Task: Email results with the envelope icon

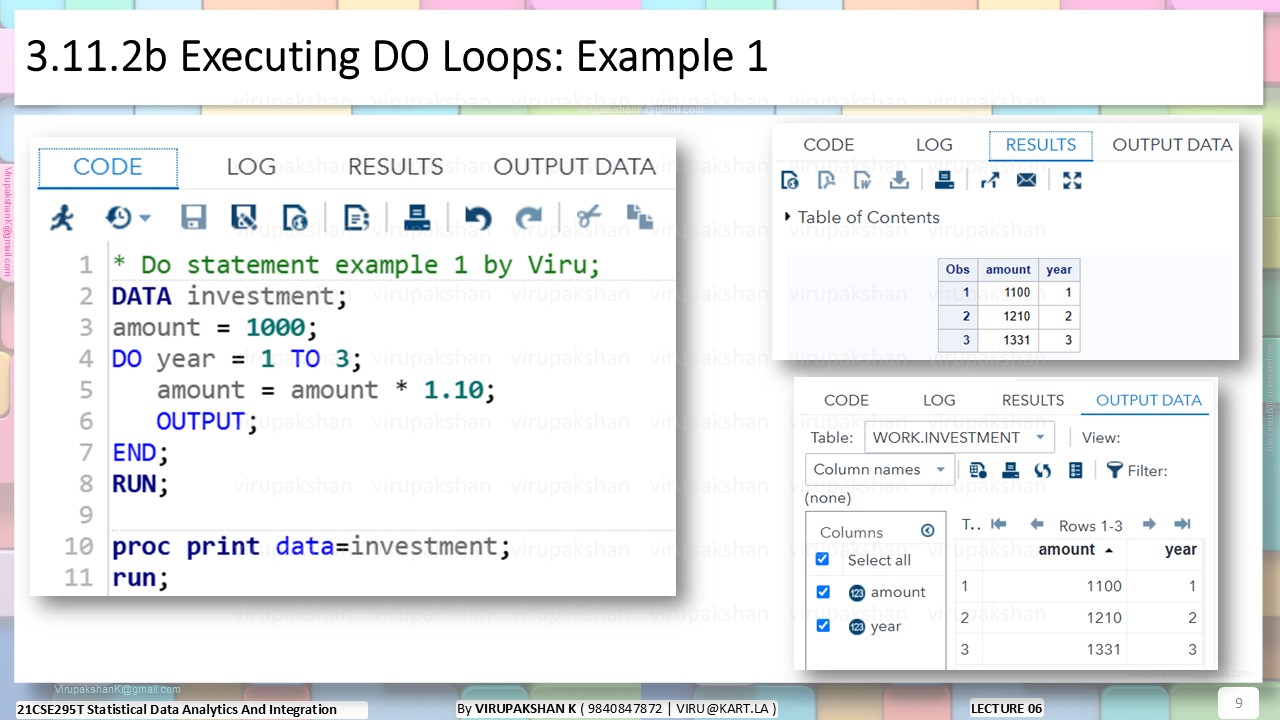Action: click(1026, 180)
